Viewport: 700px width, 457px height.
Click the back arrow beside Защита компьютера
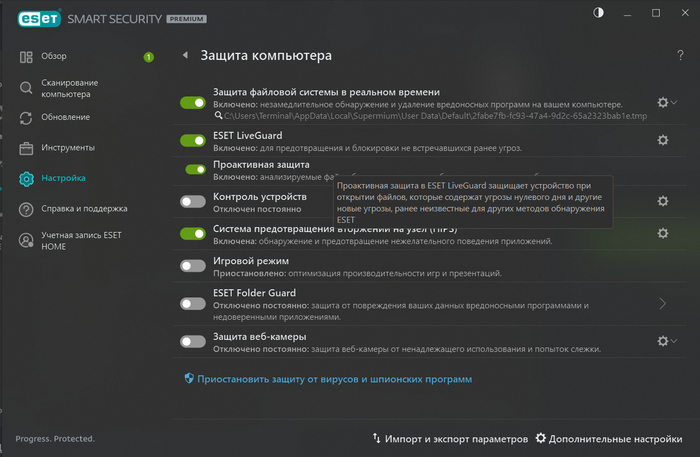tap(184, 56)
